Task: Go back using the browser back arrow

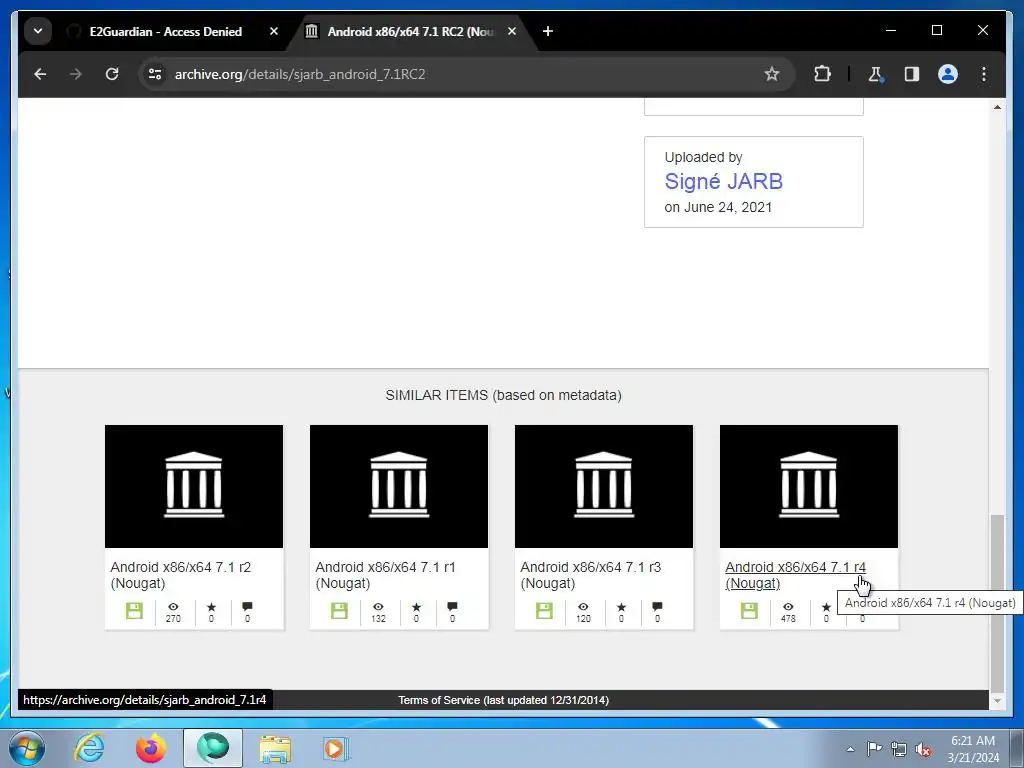Action: point(40,74)
